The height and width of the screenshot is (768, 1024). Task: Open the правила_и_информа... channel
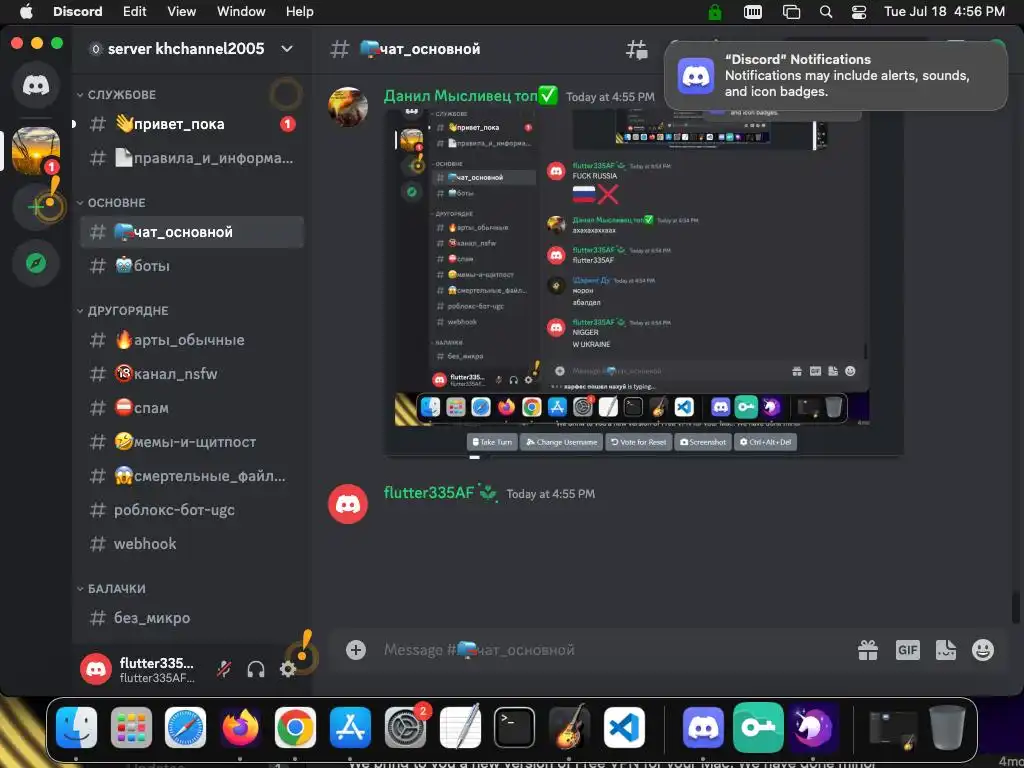[x=192, y=158]
